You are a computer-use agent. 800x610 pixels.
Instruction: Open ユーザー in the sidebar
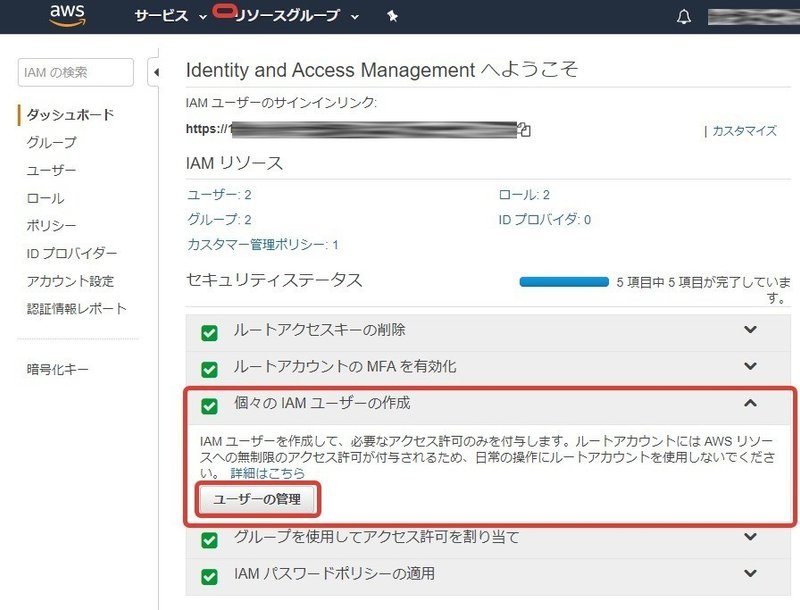pos(52,170)
